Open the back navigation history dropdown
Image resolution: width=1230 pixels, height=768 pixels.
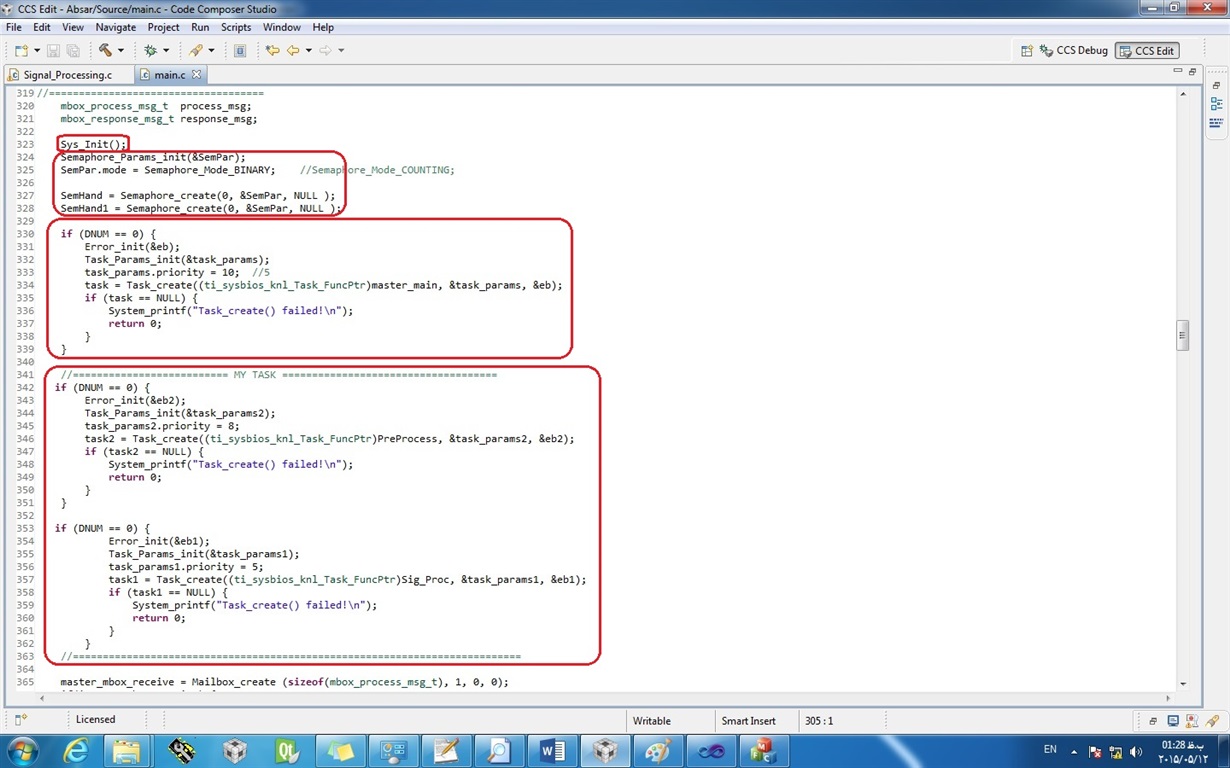tap(308, 50)
